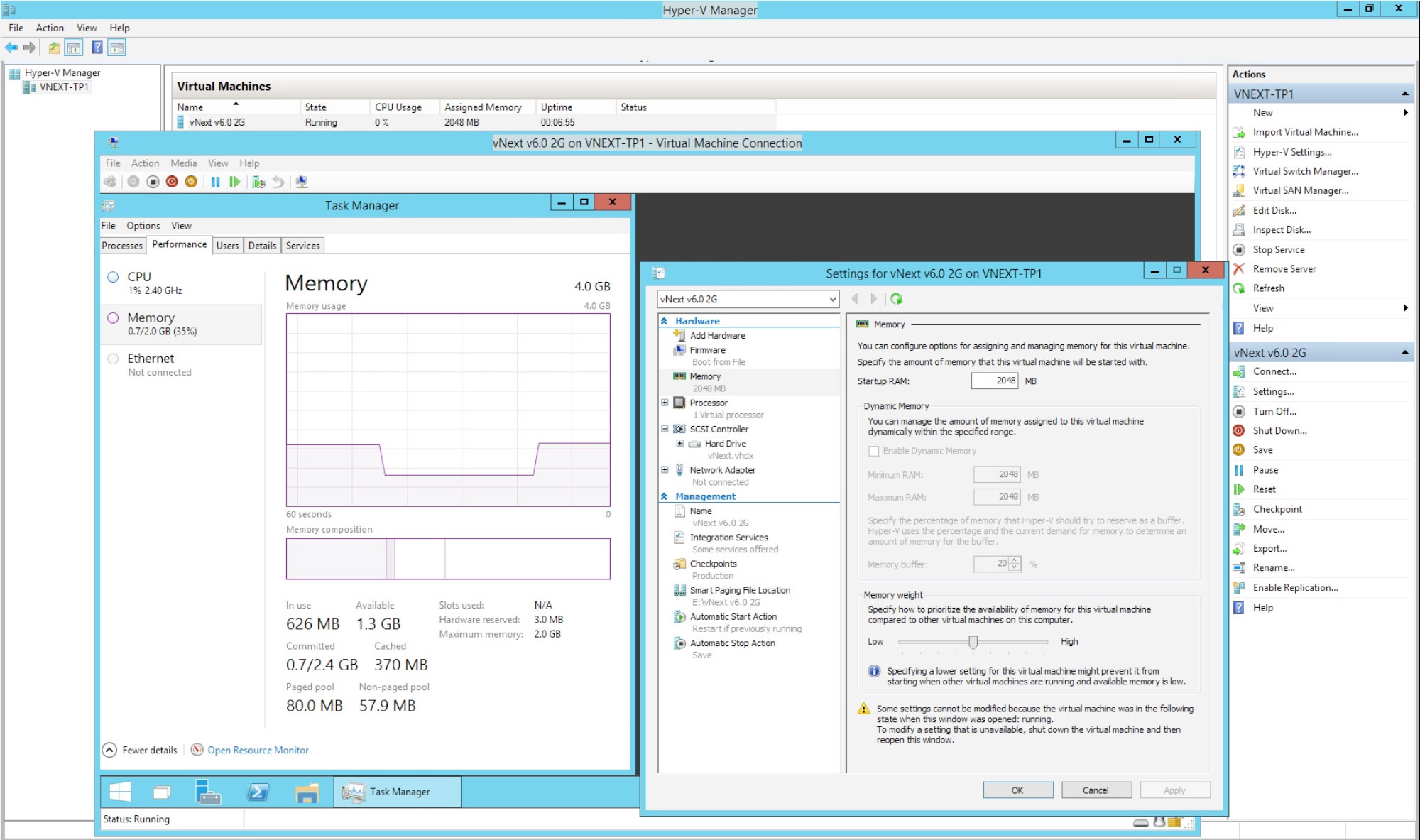Click the Help icon in Hyper-V Manager toolbar
The image size is (1420, 840).
[97, 48]
